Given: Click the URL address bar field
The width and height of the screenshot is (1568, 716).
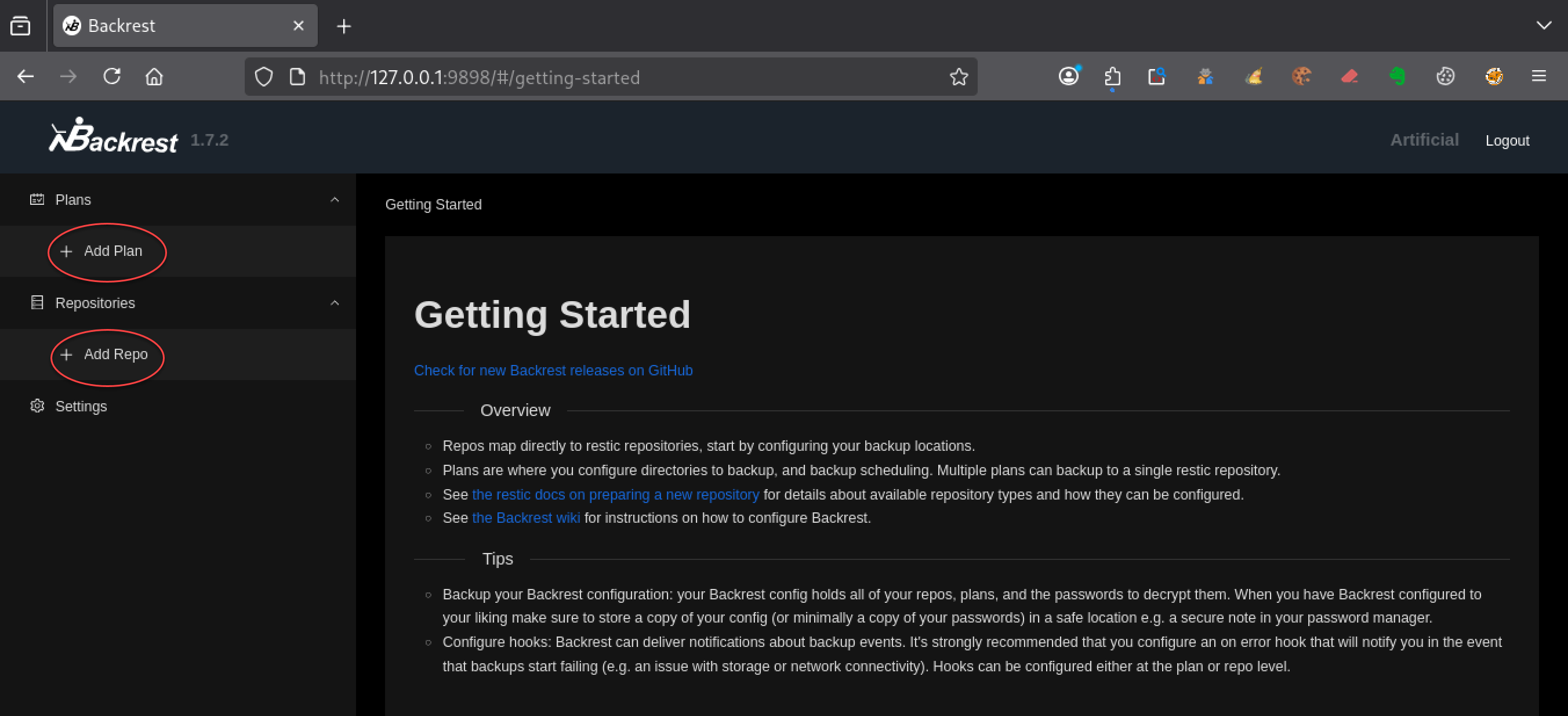Looking at the screenshot, I should pyautogui.click(x=611, y=77).
